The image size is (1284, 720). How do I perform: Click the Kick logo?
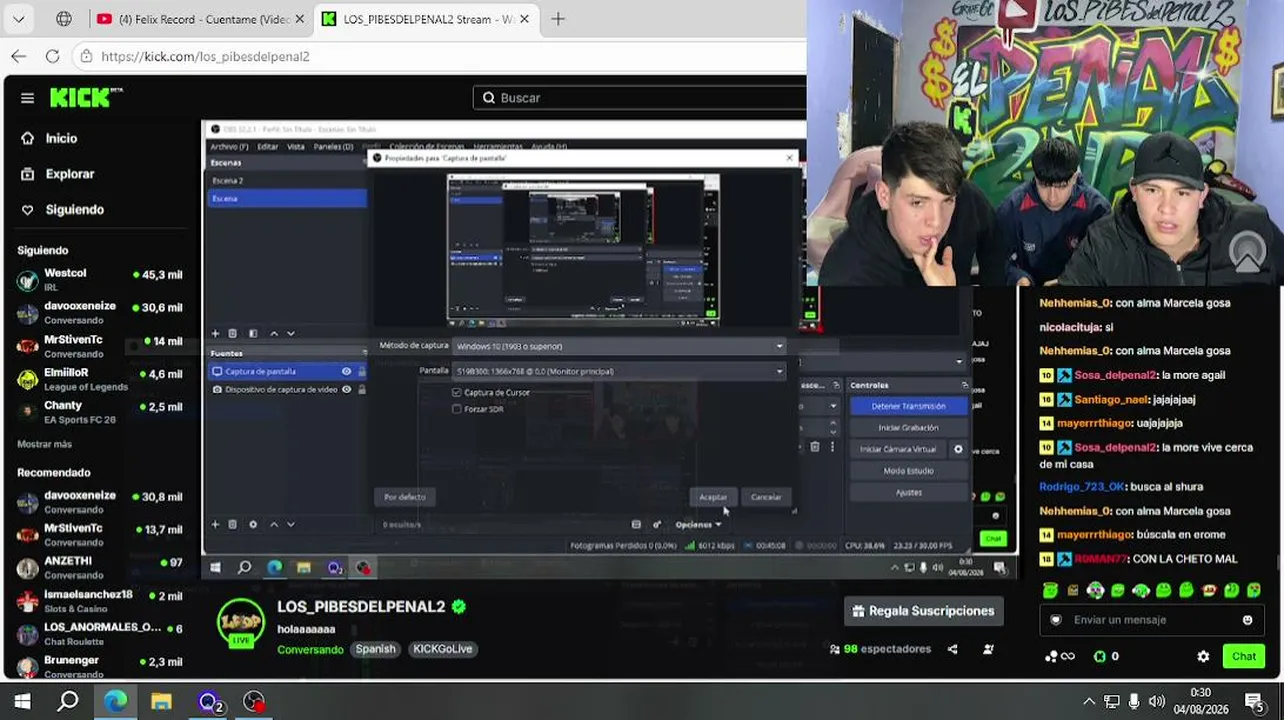(x=86, y=97)
